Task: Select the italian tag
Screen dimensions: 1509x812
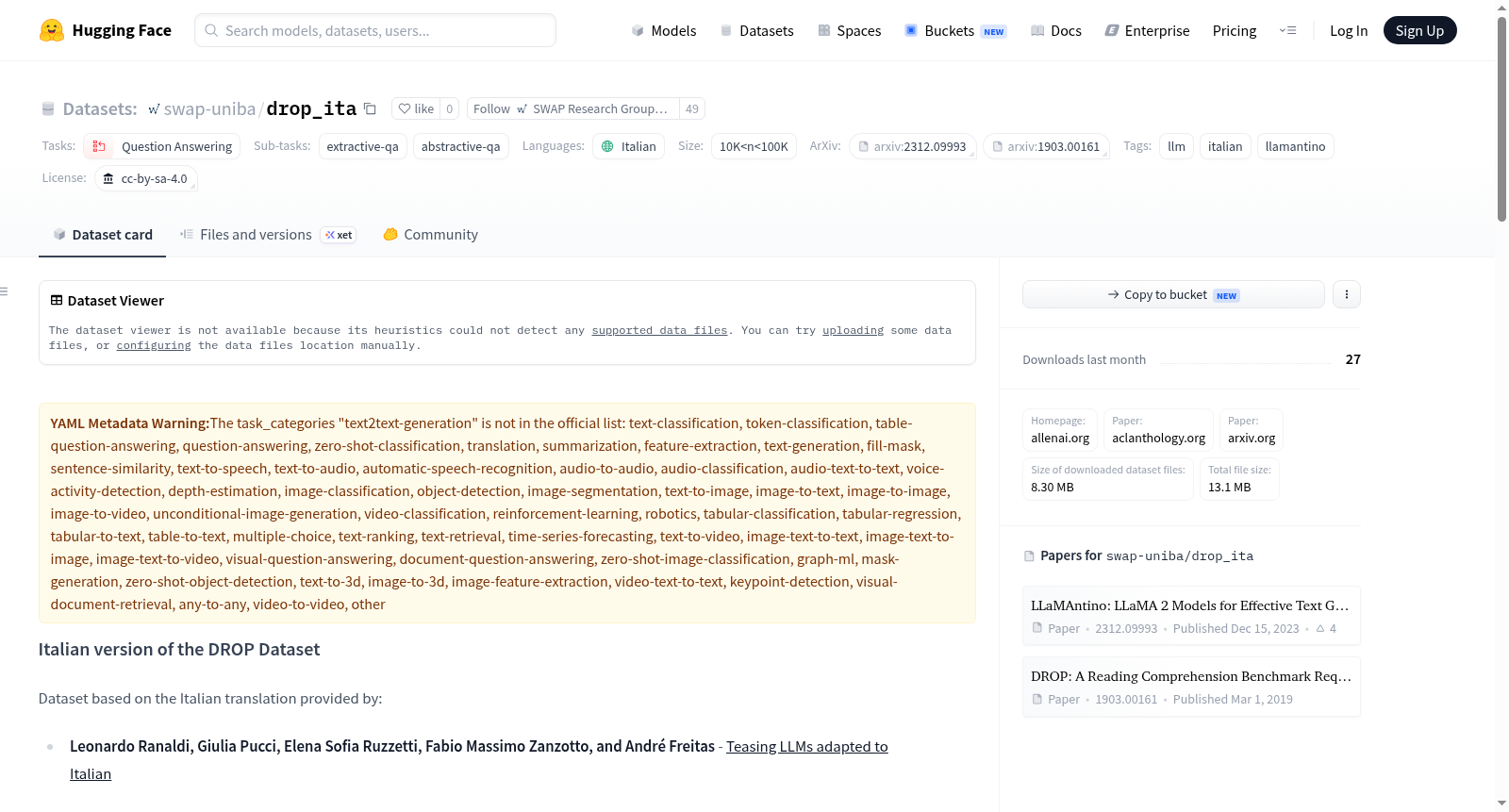Action: (x=1225, y=146)
